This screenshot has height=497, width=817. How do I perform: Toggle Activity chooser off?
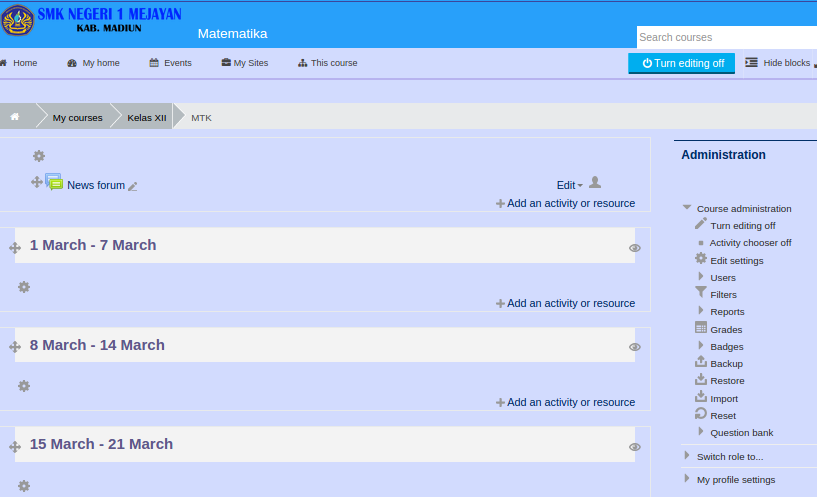coord(750,243)
